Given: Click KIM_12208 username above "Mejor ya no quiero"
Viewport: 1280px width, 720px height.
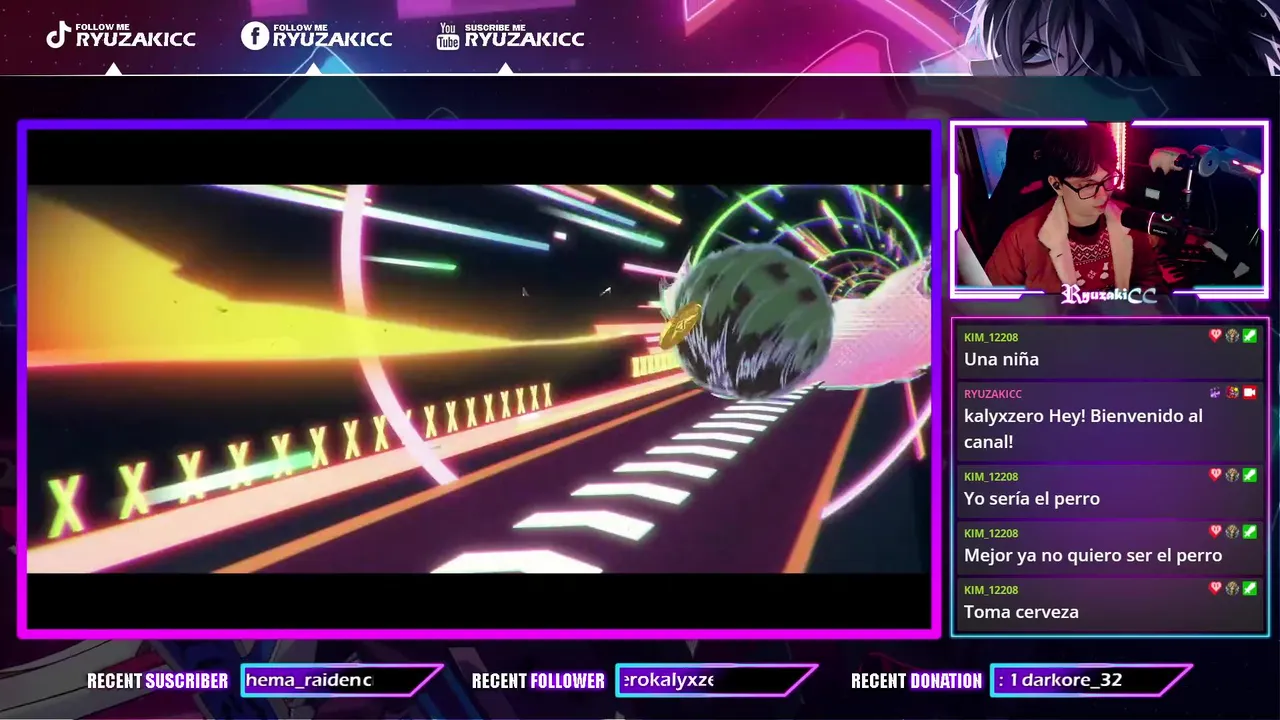Looking at the screenshot, I should click(991, 534).
